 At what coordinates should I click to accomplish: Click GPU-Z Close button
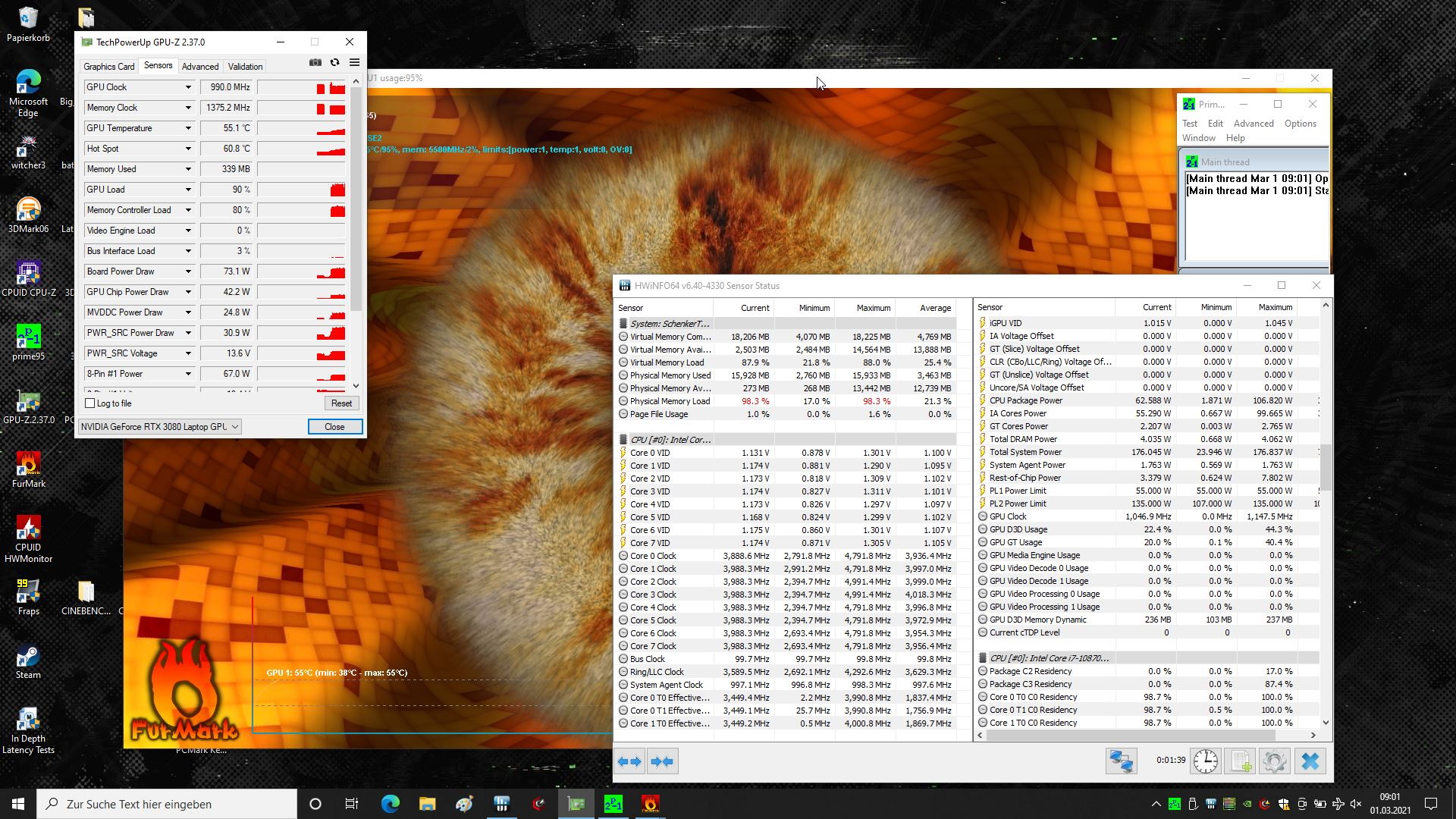click(x=334, y=427)
